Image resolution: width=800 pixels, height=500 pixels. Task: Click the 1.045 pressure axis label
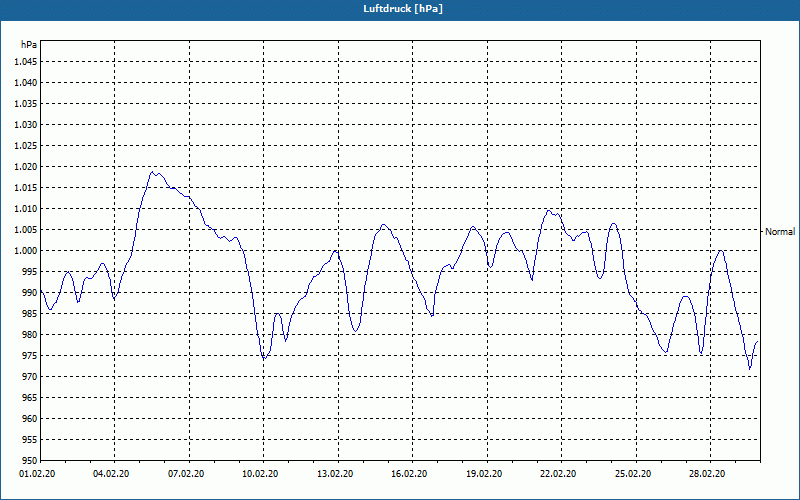(x=26, y=62)
